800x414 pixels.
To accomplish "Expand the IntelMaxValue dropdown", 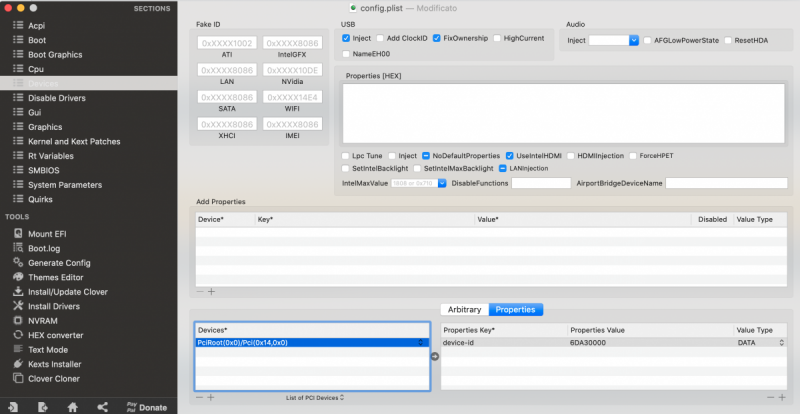I will [442, 183].
